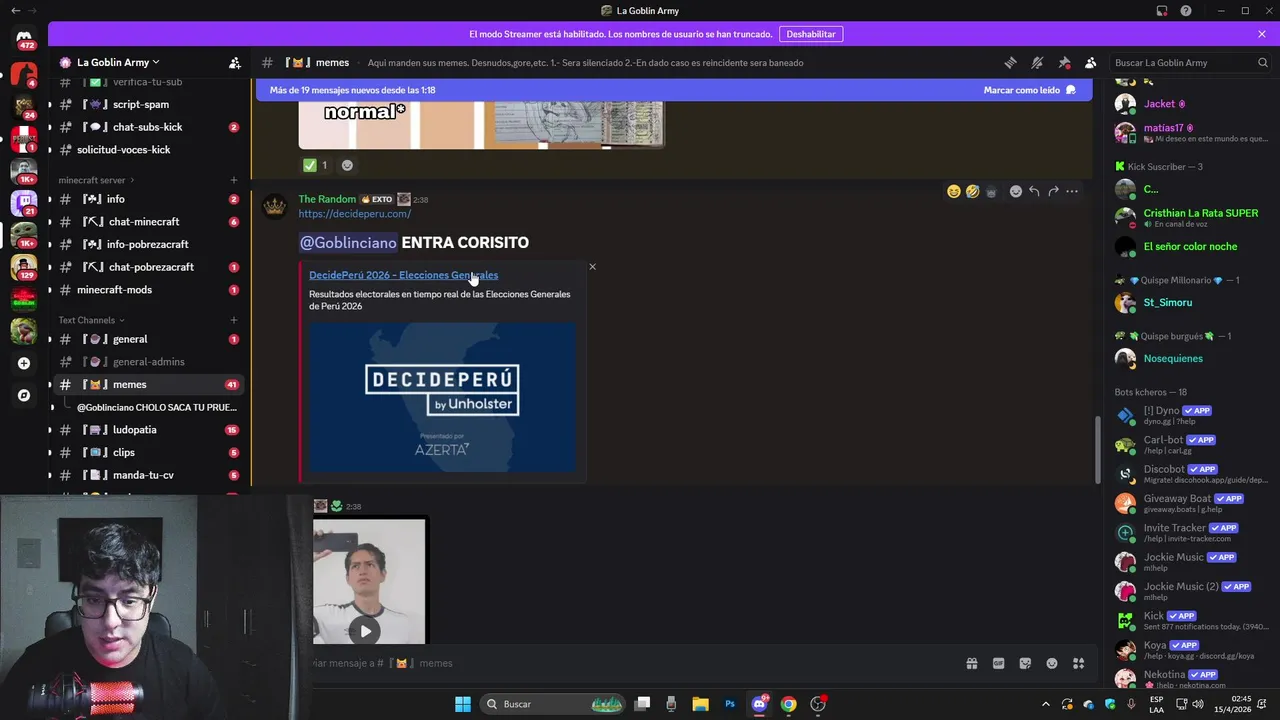Open gift button in message bar
The height and width of the screenshot is (720, 1280).
click(x=971, y=663)
